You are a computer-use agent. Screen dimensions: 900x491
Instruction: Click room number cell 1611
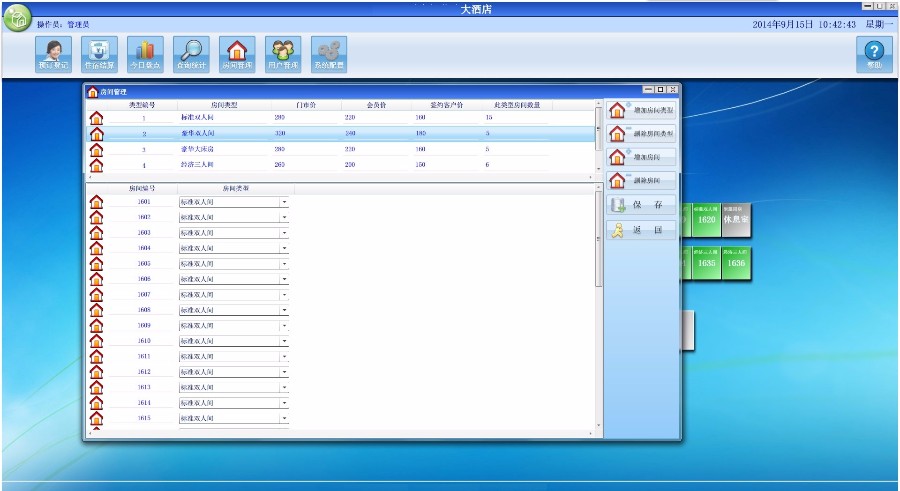(x=143, y=357)
